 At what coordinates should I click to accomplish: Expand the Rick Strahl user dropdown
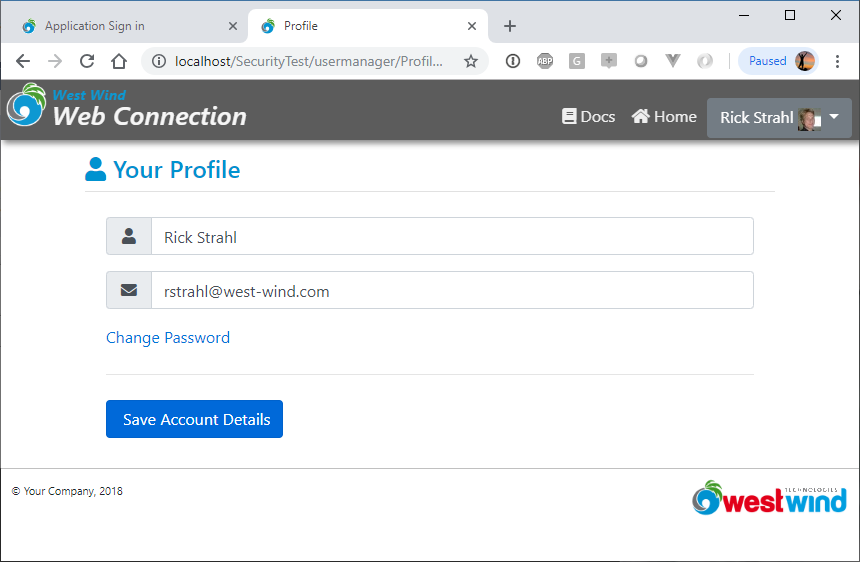779,117
